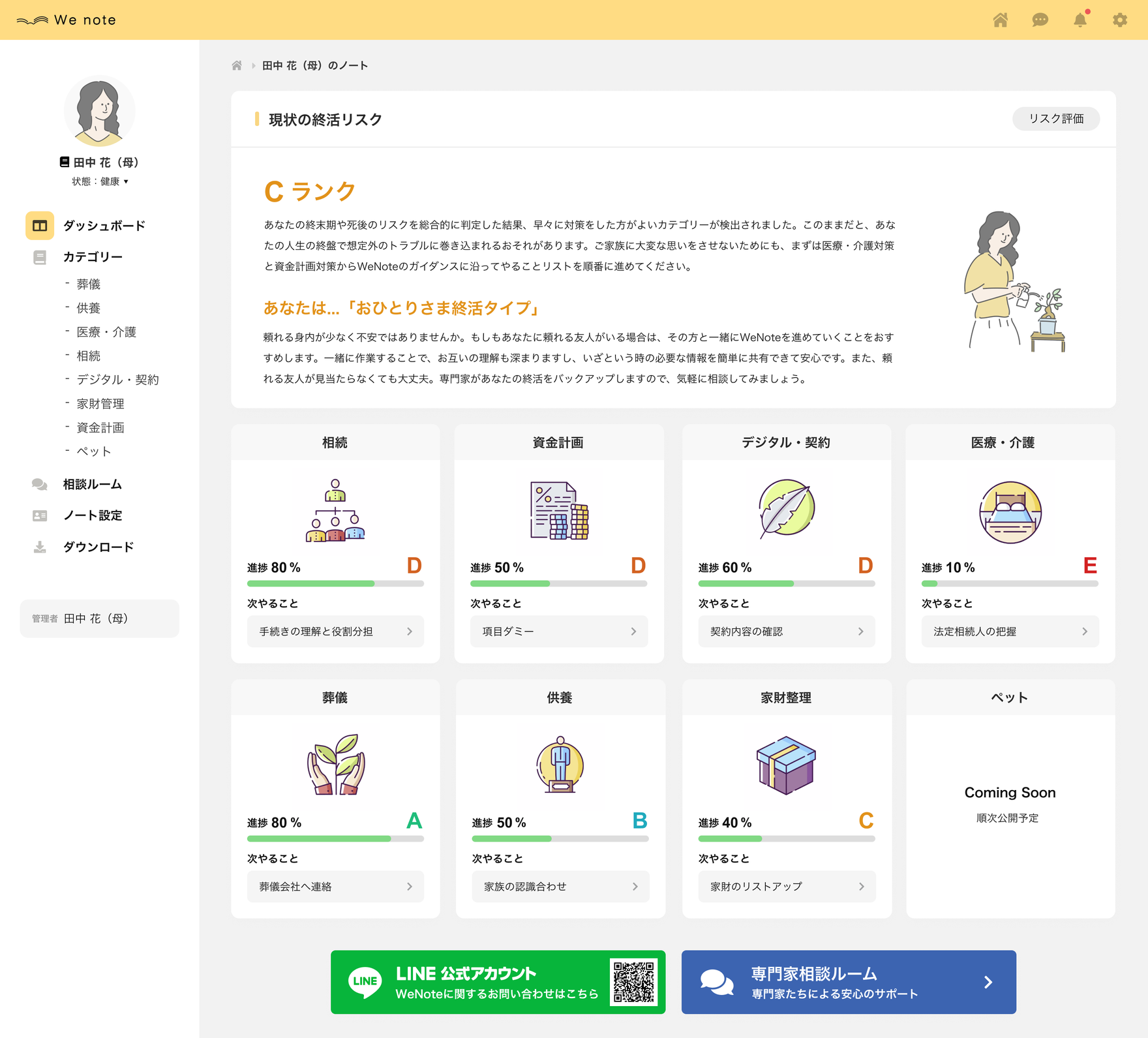Expand the 状態：健康 status dropdown
The image size is (1148, 1038).
[100, 181]
